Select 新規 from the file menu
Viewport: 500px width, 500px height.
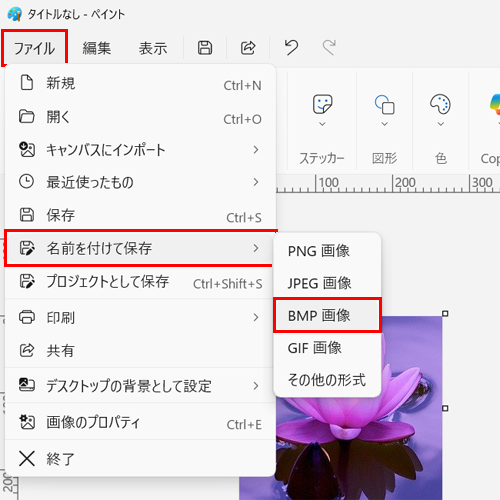(x=140, y=83)
